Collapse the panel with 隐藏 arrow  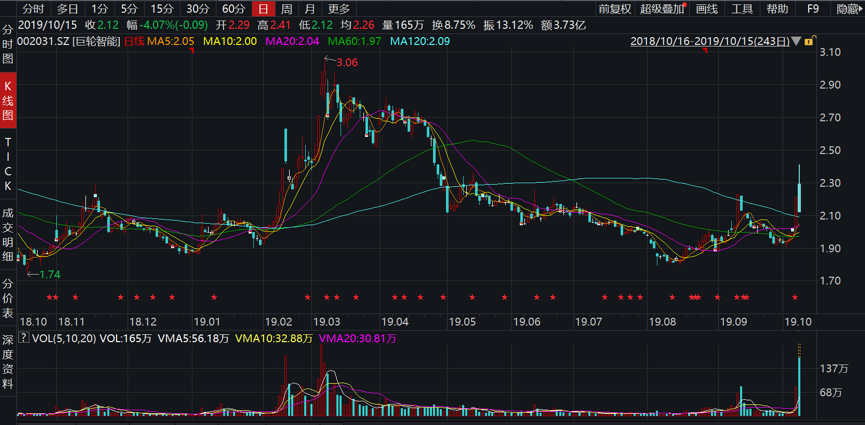[x=847, y=9]
